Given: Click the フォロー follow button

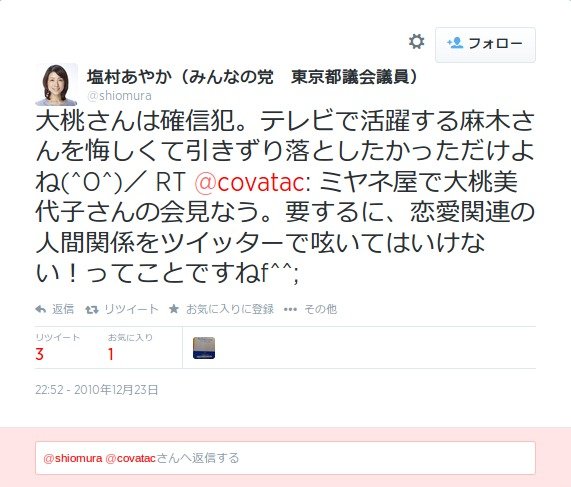Looking at the screenshot, I should pyautogui.click(x=485, y=44).
